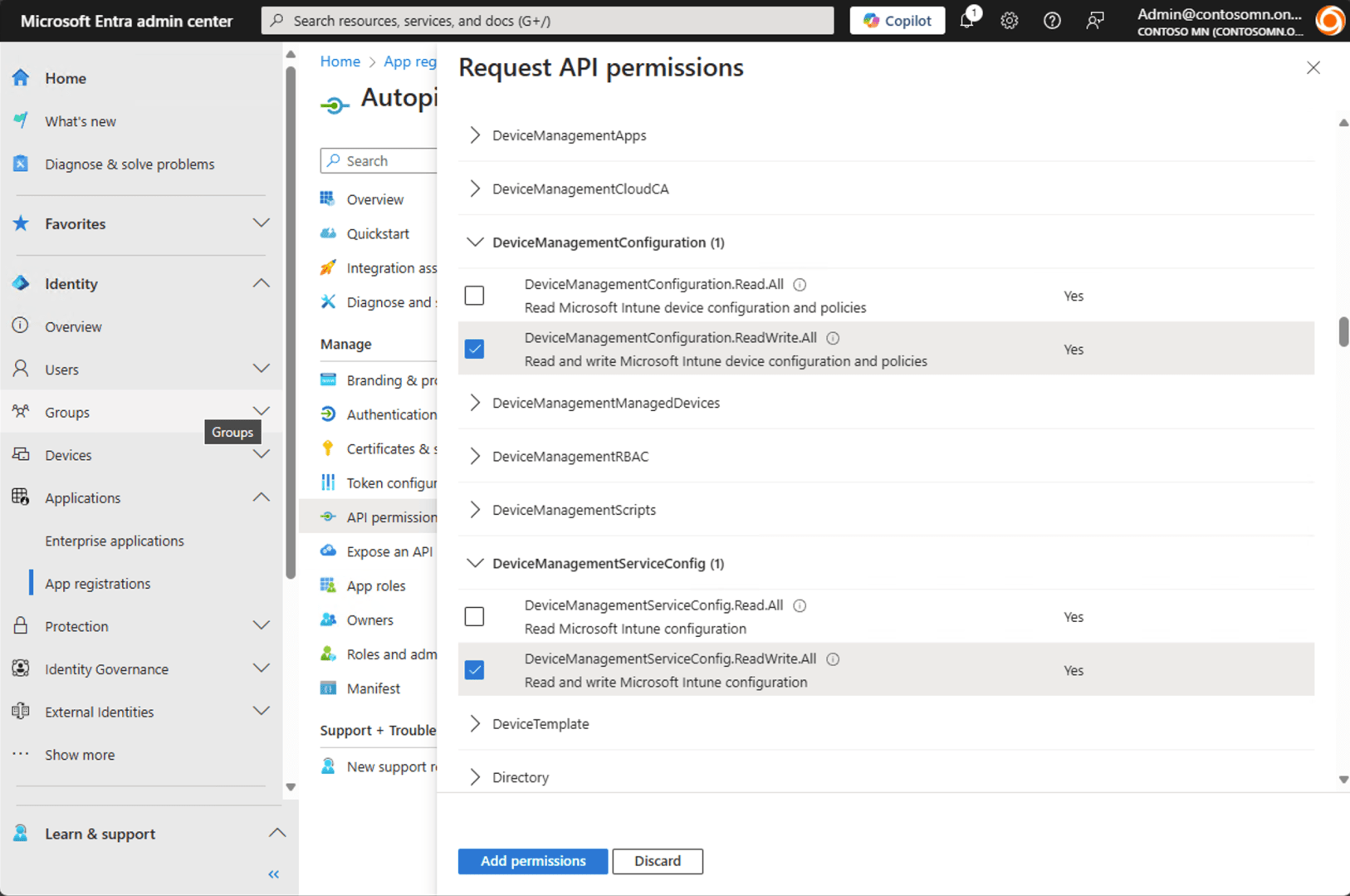Check DeviceManagementServiceConfig.Read.All permission
The height and width of the screenshot is (896, 1350).
click(x=474, y=617)
